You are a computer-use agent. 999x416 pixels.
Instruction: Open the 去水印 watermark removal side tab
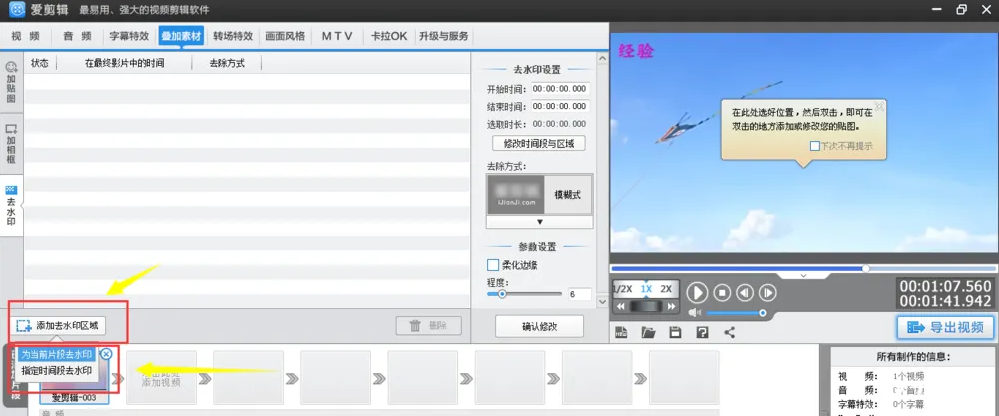pos(11,207)
